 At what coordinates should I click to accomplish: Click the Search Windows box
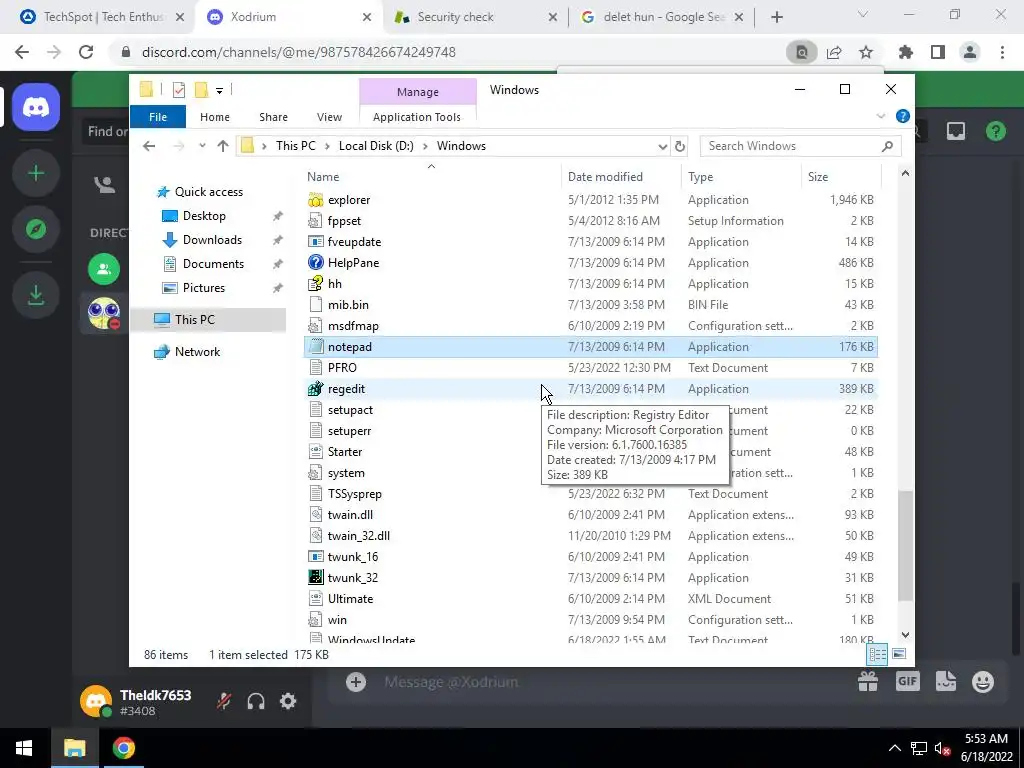point(801,146)
